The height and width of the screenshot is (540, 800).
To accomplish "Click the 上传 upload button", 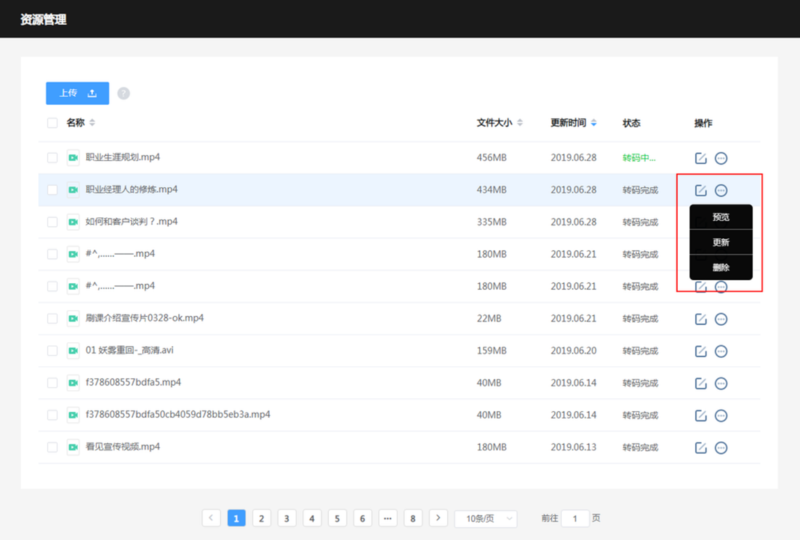I will (x=78, y=93).
